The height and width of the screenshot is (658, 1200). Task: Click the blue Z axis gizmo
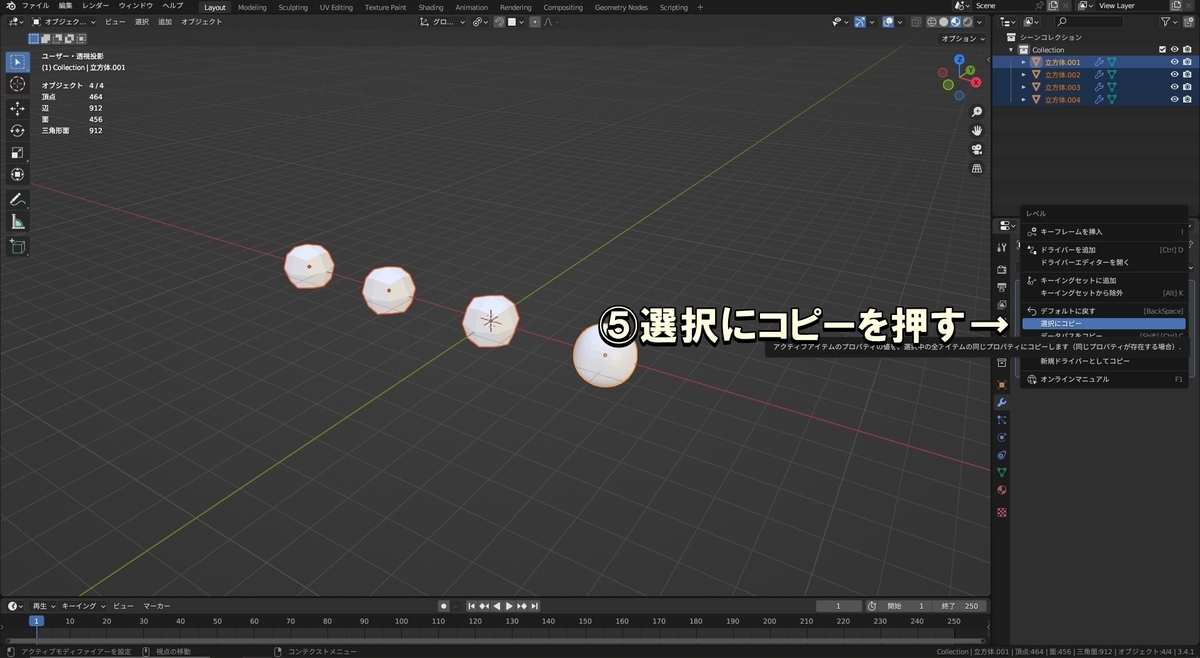coord(961,60)
